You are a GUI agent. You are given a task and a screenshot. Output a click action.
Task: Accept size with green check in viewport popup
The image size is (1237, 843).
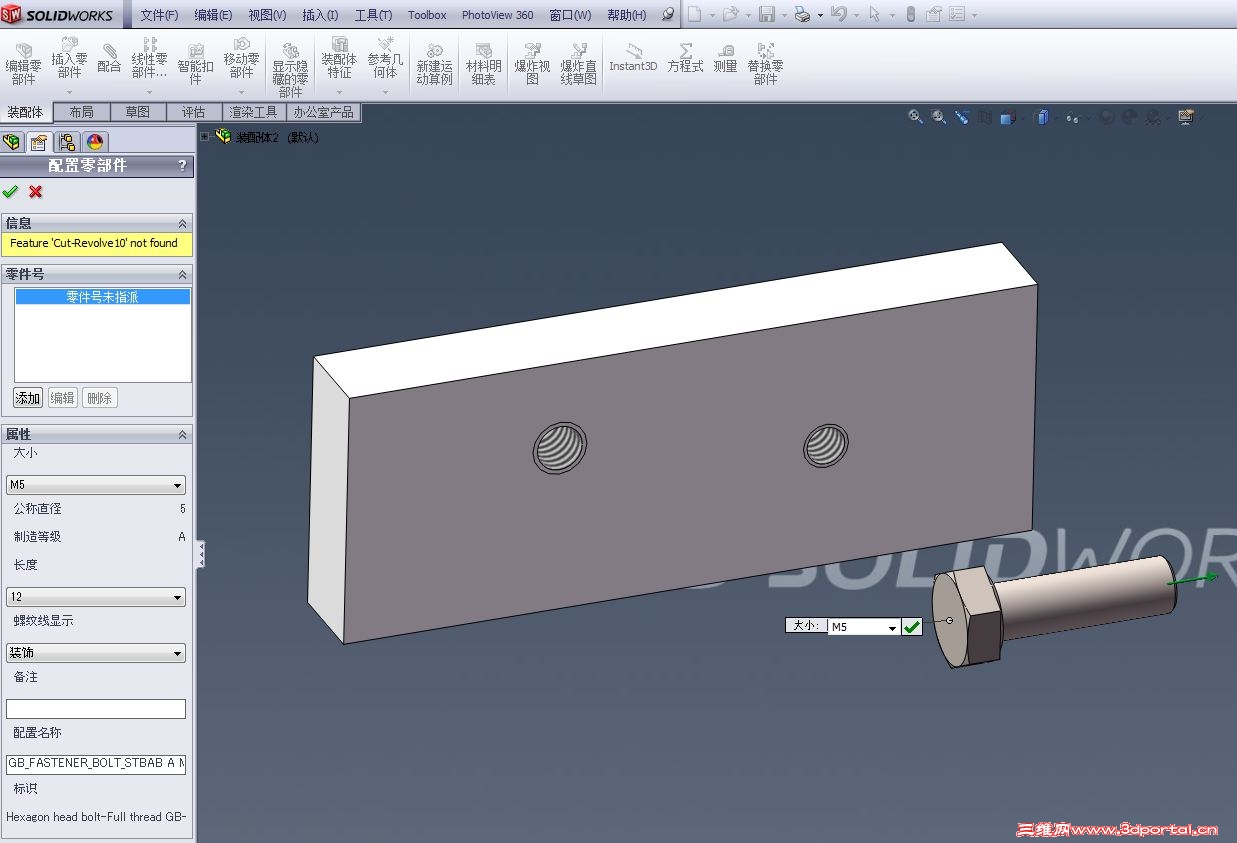click(x=912, y=627)
